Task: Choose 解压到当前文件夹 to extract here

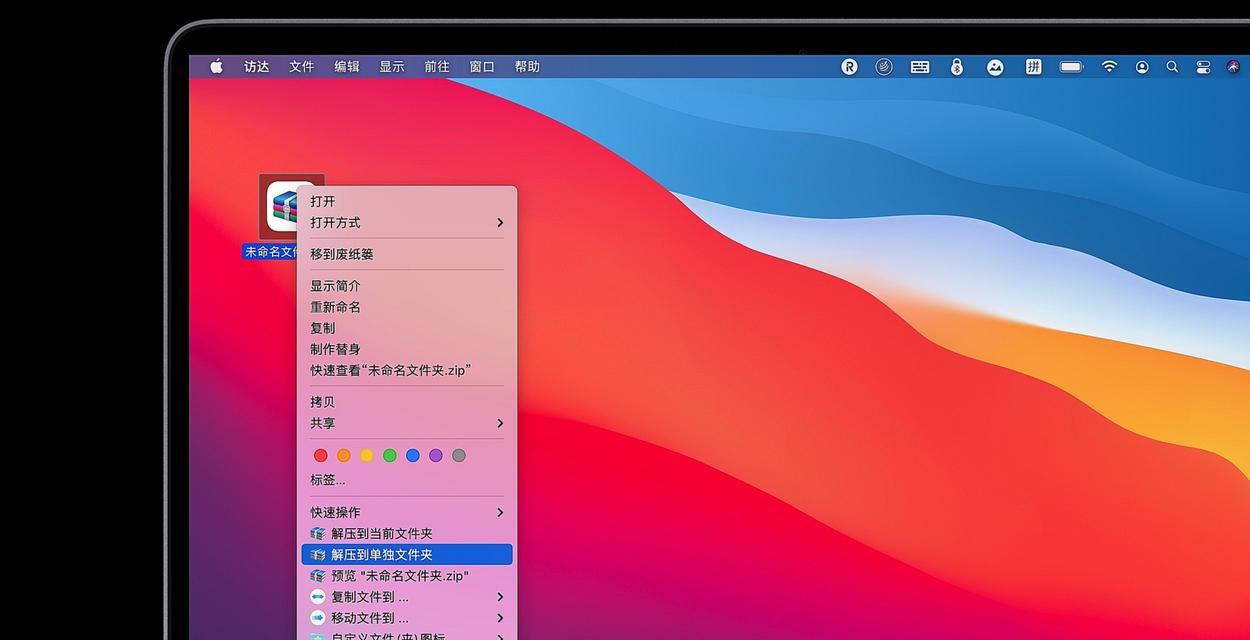Action: click(407, 533)
